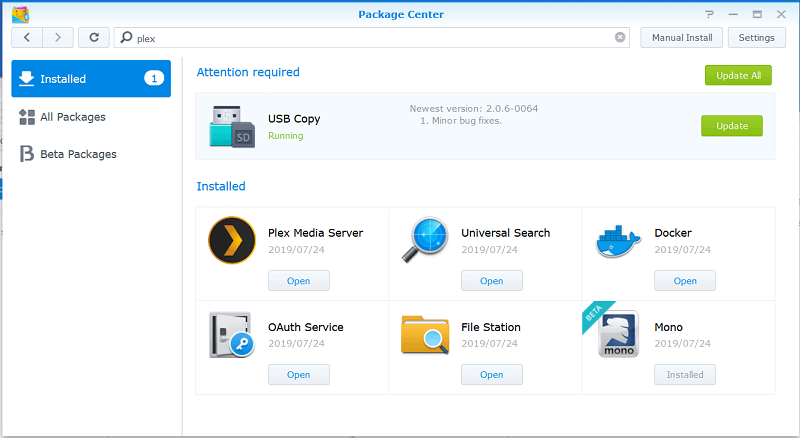The width and height of the screenshot is (800, 438).
Task: Refresh the package list
Action: (94, 37)
